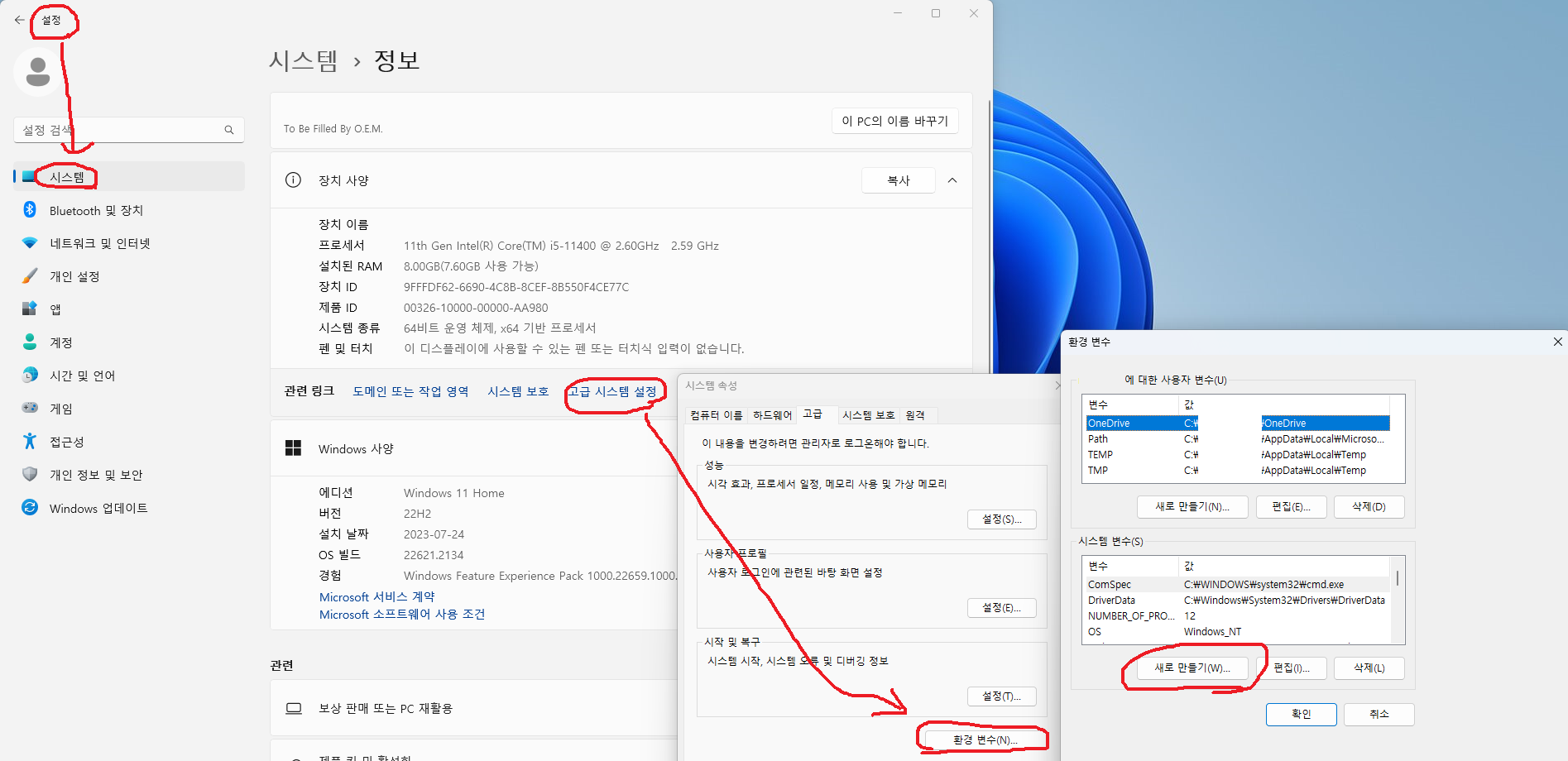This screenshot has width=1568, height=761.
Task: Open the 고급 시스템 설정 link
Action: [612, 391]
